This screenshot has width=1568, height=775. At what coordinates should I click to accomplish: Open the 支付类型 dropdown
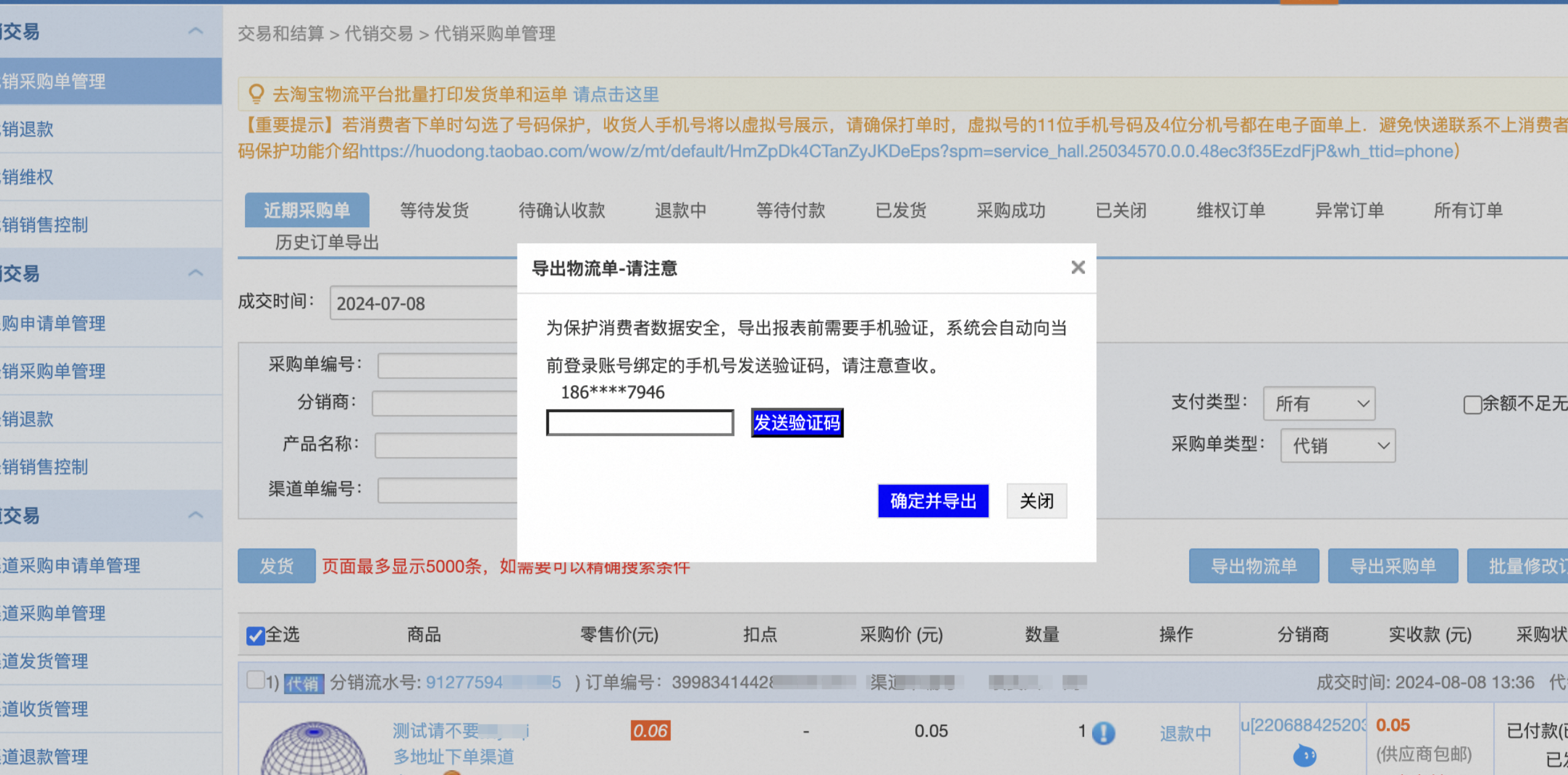[x=1319, y=403]
